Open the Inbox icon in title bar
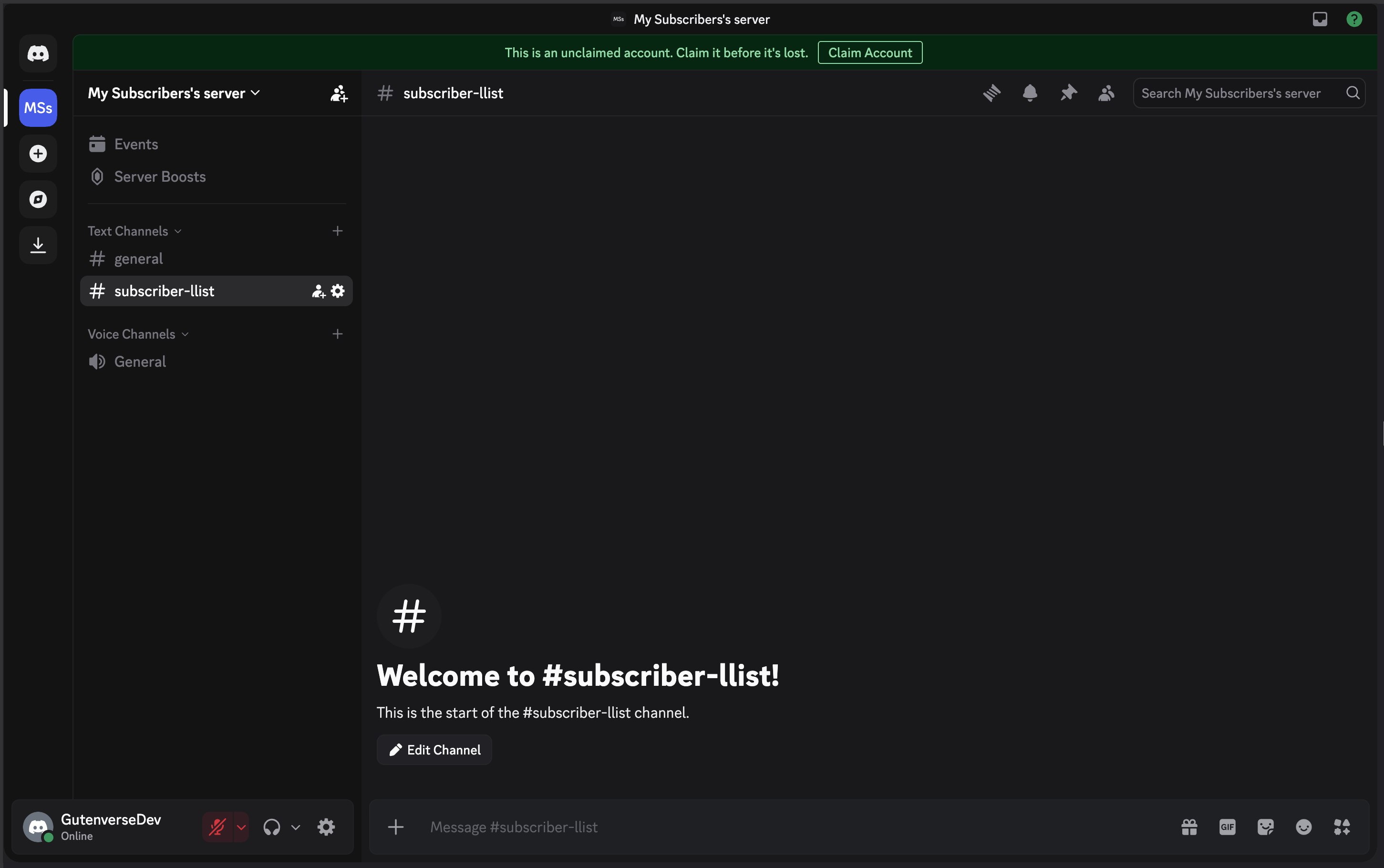Screen dimensions: 1384x868 1320,19
